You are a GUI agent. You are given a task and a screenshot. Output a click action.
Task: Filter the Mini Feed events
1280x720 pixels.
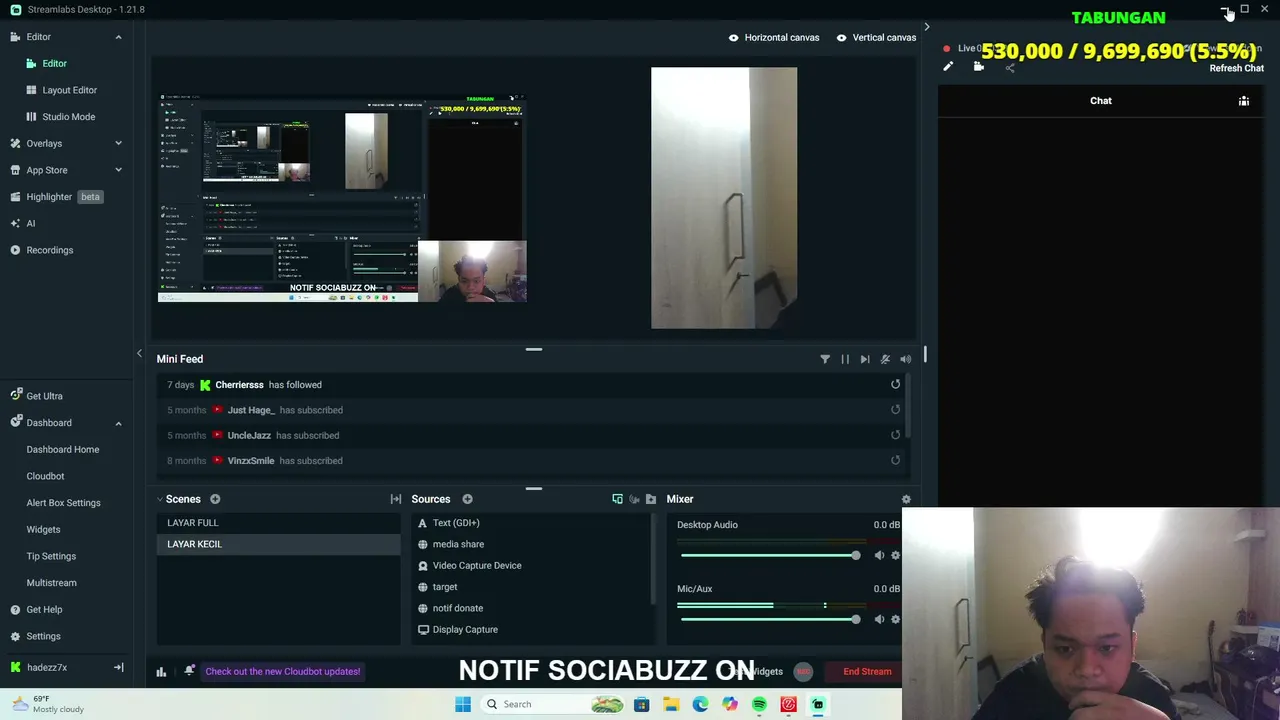[x=825, y=359]
